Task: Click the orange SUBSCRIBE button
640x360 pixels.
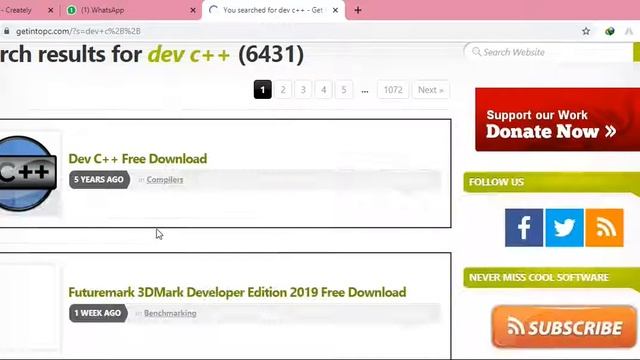Action: (x=564, y=327)
